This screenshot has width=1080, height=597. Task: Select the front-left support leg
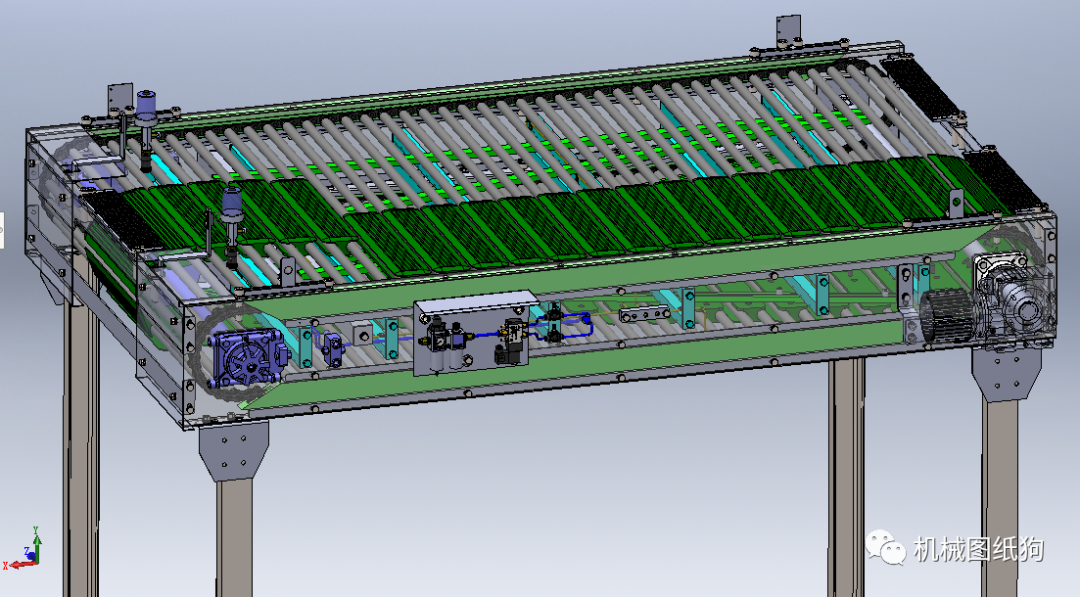[x=234, y=538]
